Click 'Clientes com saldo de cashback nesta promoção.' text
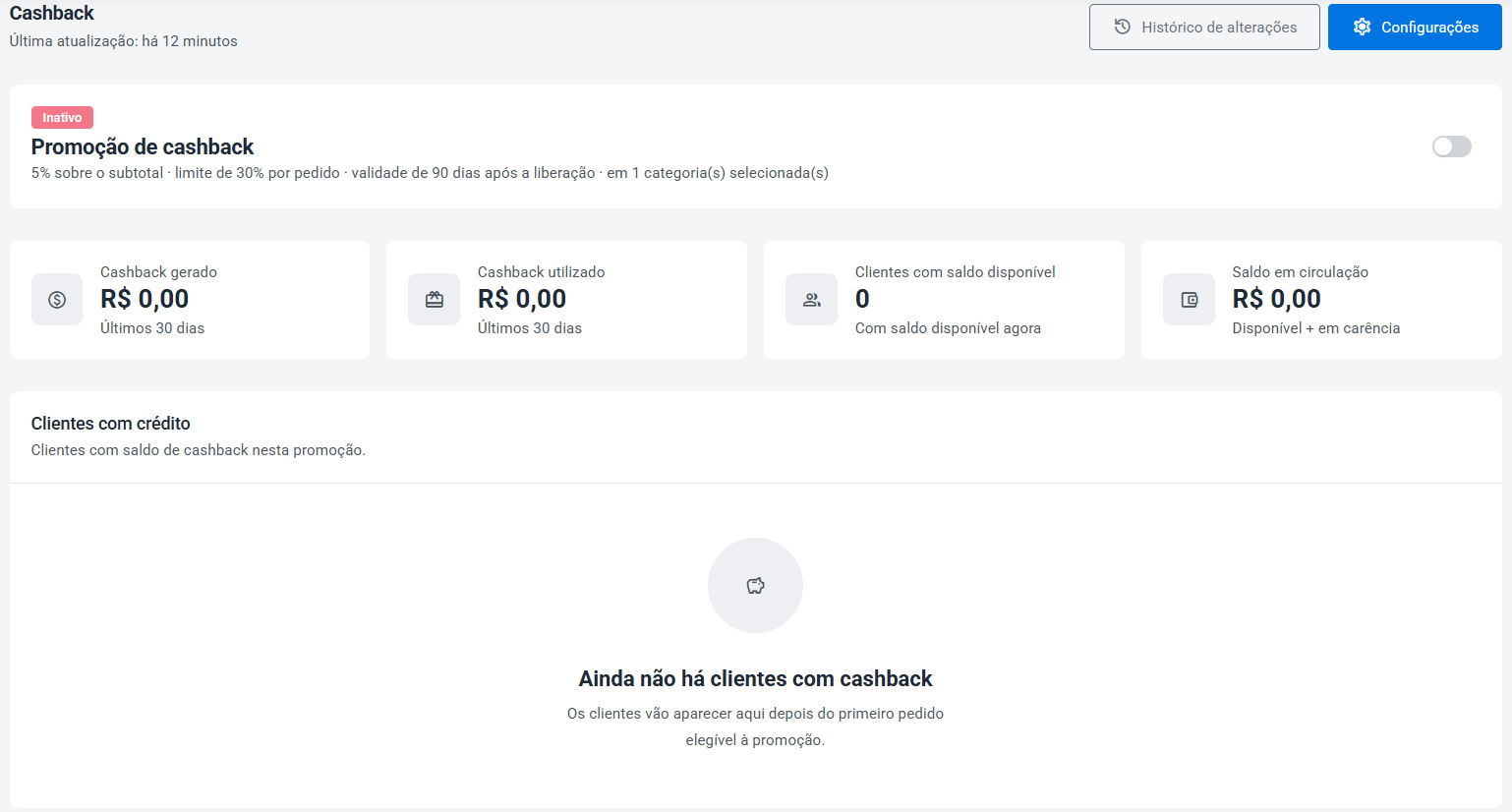 click(198, 450)
